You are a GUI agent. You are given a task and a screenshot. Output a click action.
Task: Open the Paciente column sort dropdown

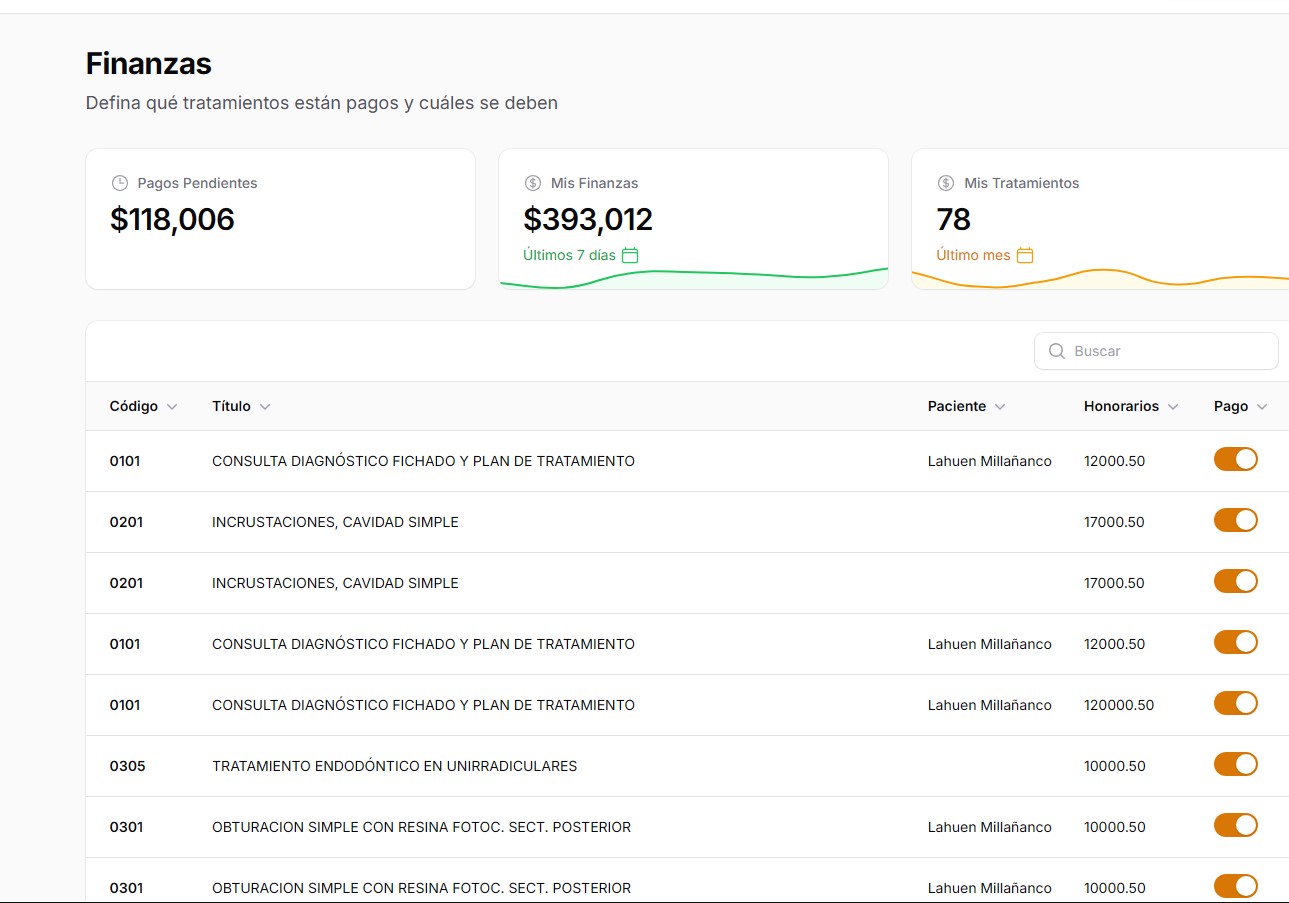pyautogui.click(x=1000, y=407)
